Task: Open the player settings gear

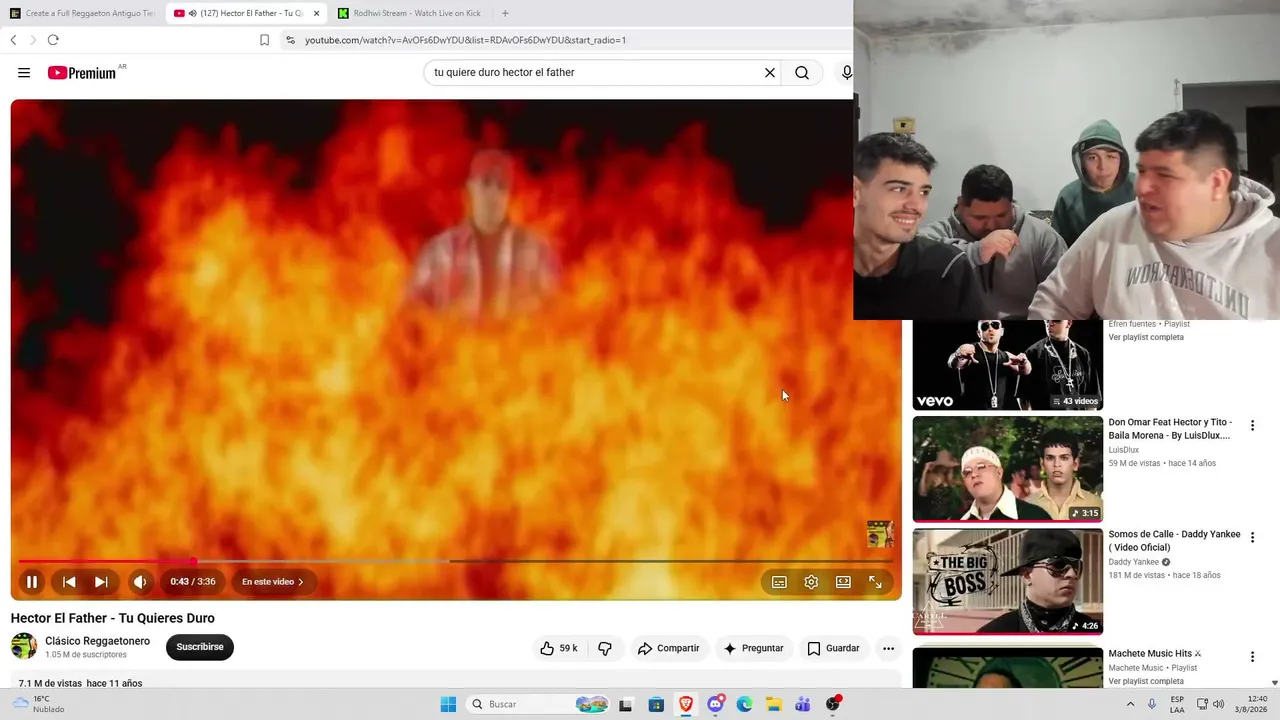Action: (811, 582)
